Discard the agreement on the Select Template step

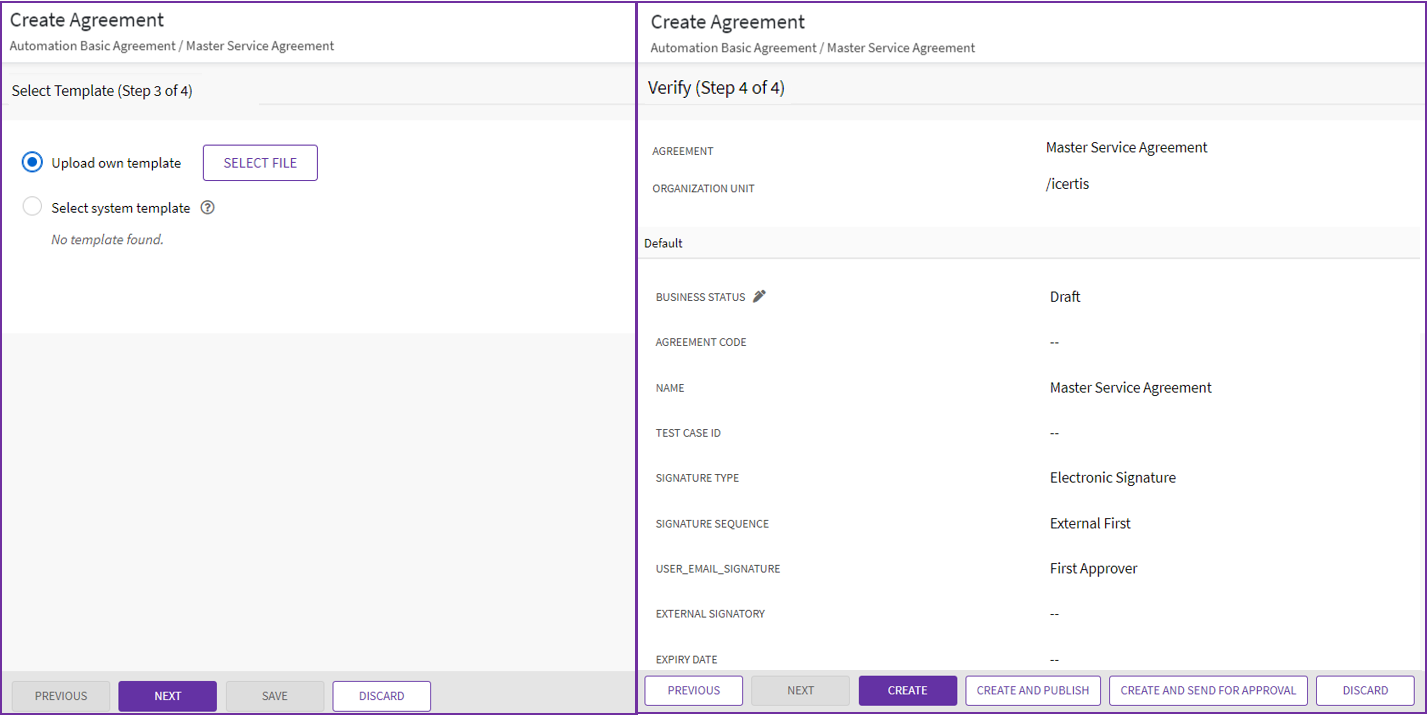point(381,696)
